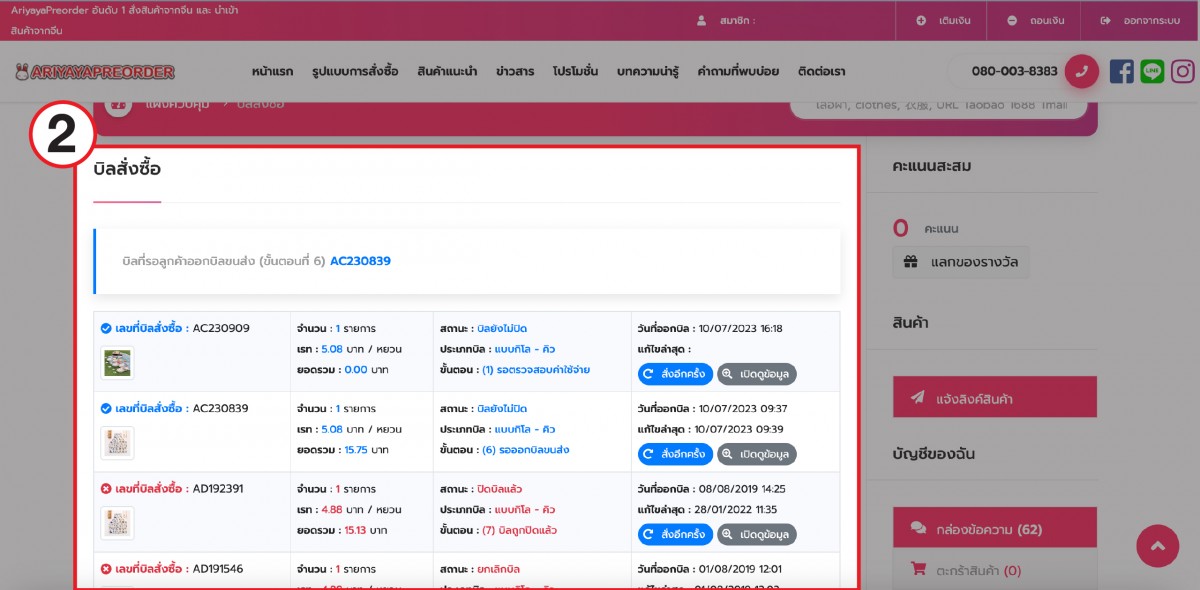Click สั่งอีกครั้ง for bill AC230909
This screenshot has width=1200, height=590.
(675, 373)
